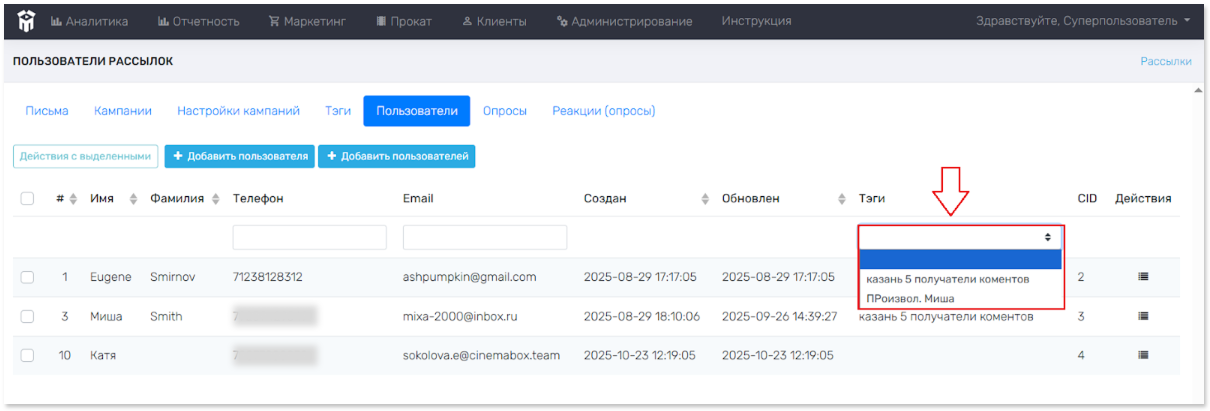Select the checkbox for Катя row

[x=28, y=355]
